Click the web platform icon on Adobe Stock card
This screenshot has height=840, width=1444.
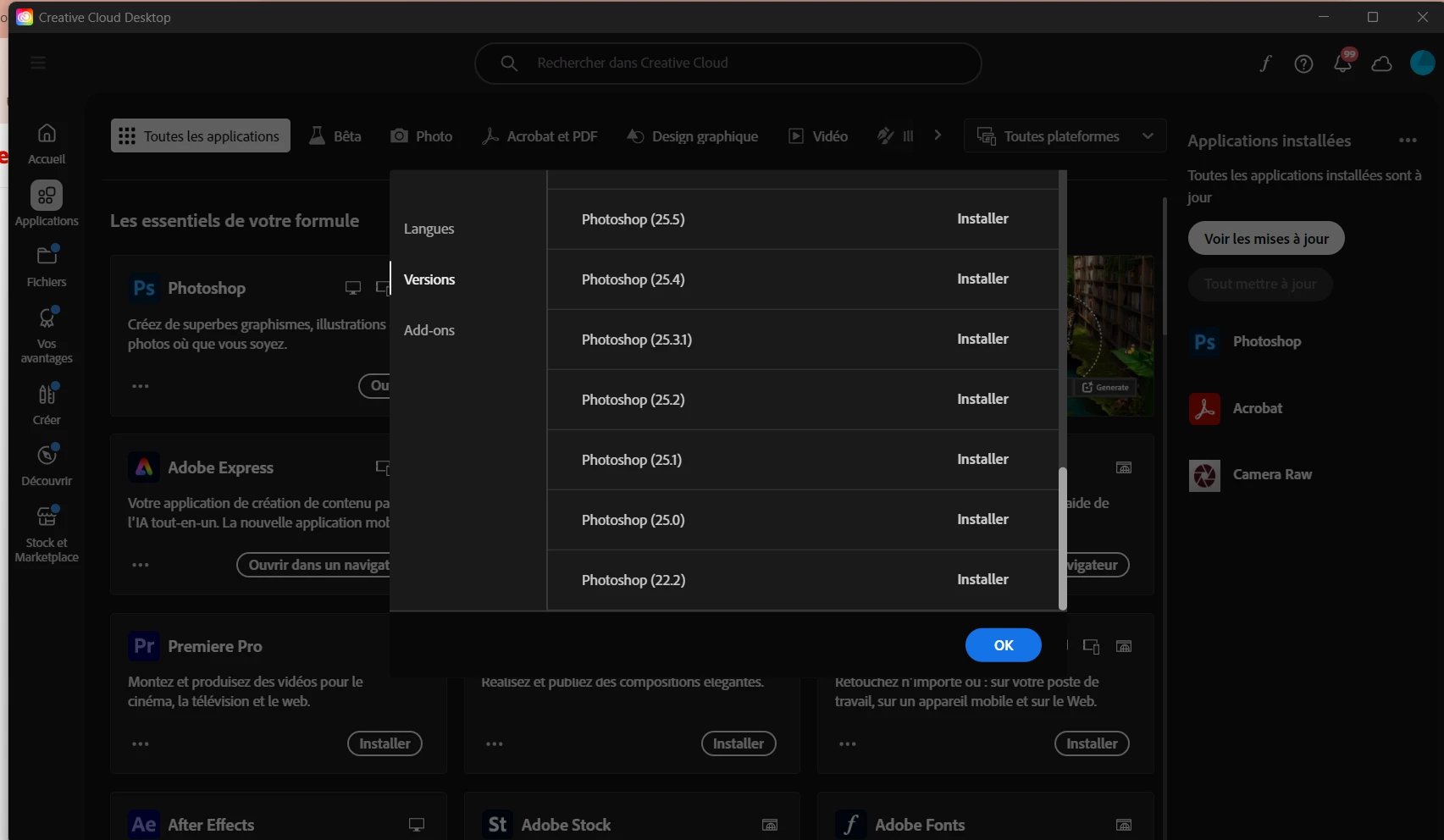770,825
